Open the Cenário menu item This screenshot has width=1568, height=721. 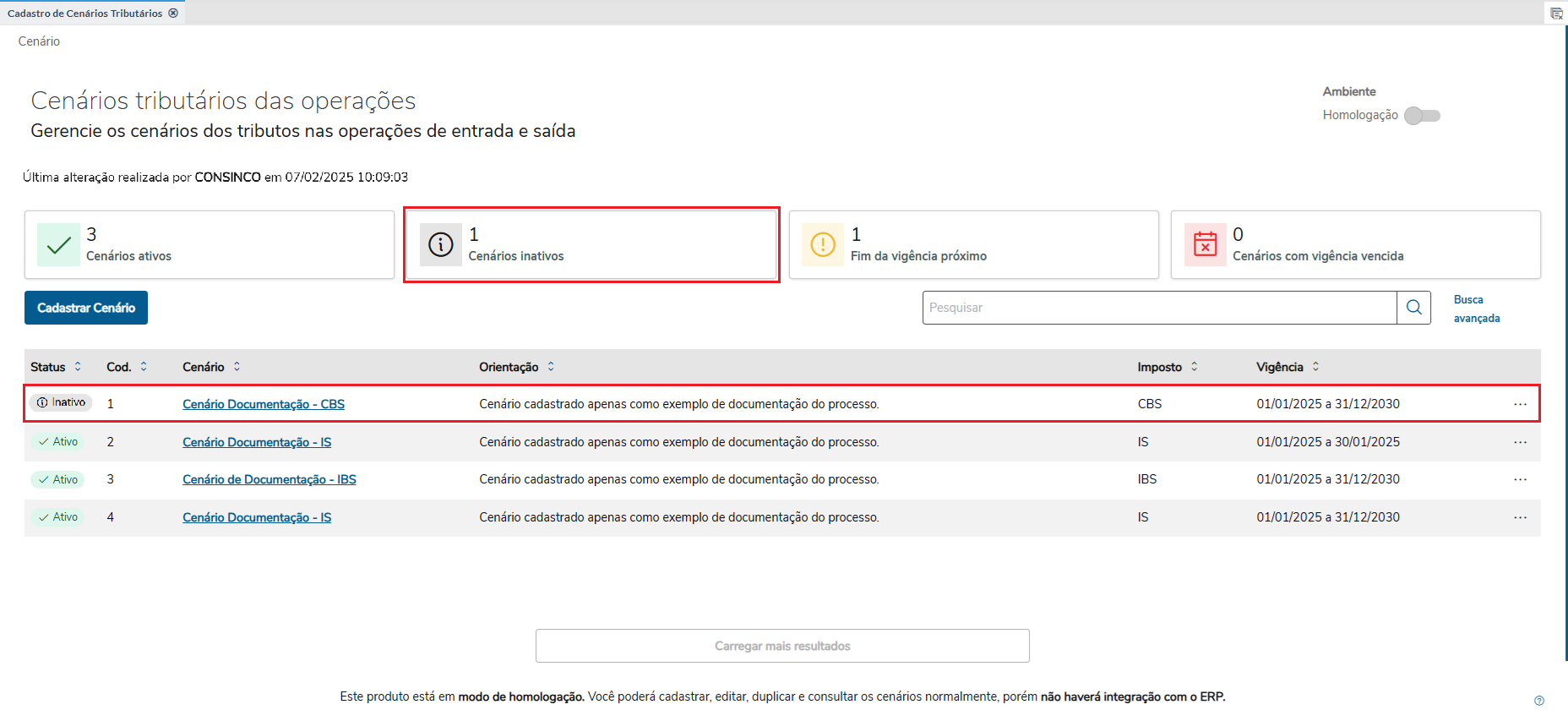pos(39,41)
